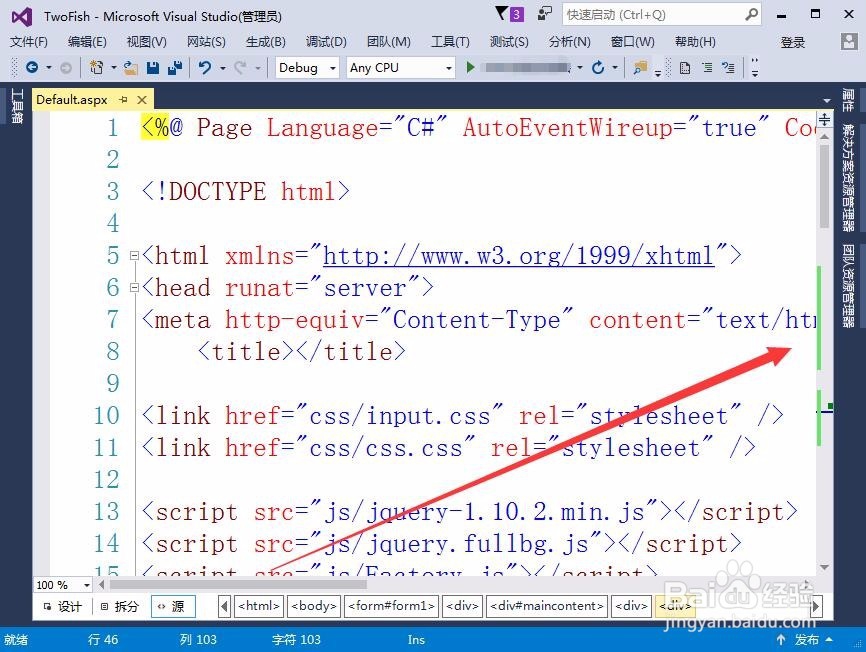The width and height of the screenshot is (866, 652).
Task: Click the greyed Redo icon
Action: (x=240, y=68)
